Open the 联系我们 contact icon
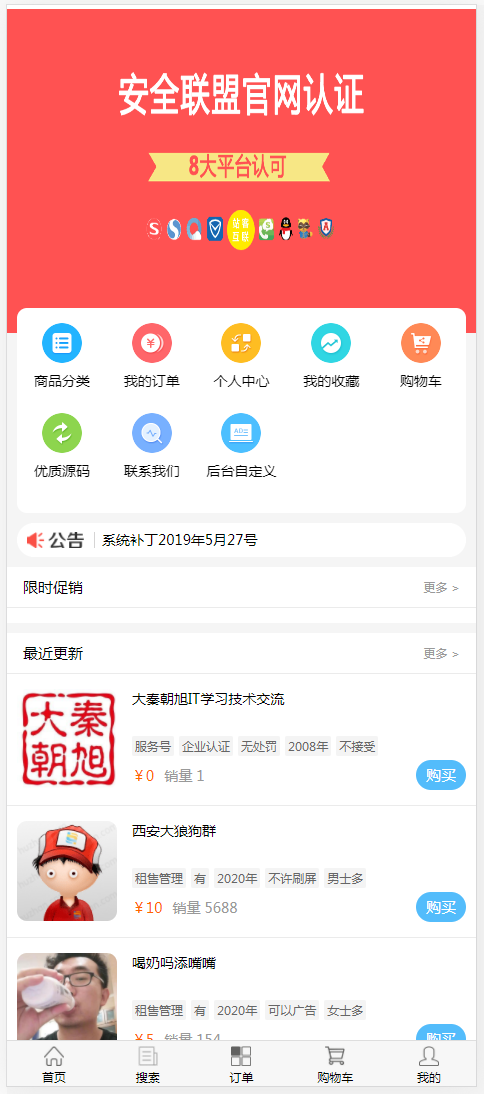 coord(152,433)
